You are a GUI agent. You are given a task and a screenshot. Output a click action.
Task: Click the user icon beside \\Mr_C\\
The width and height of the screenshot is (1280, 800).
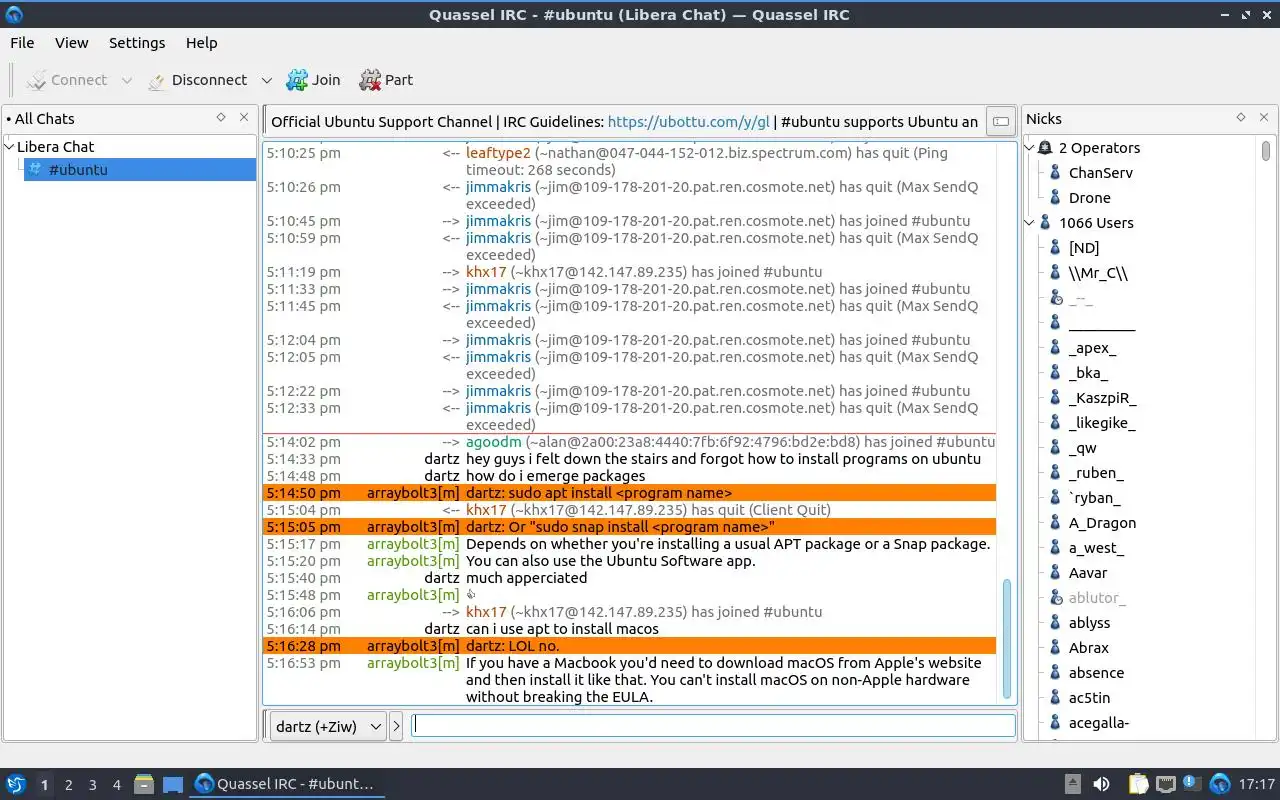(1055, 273)
